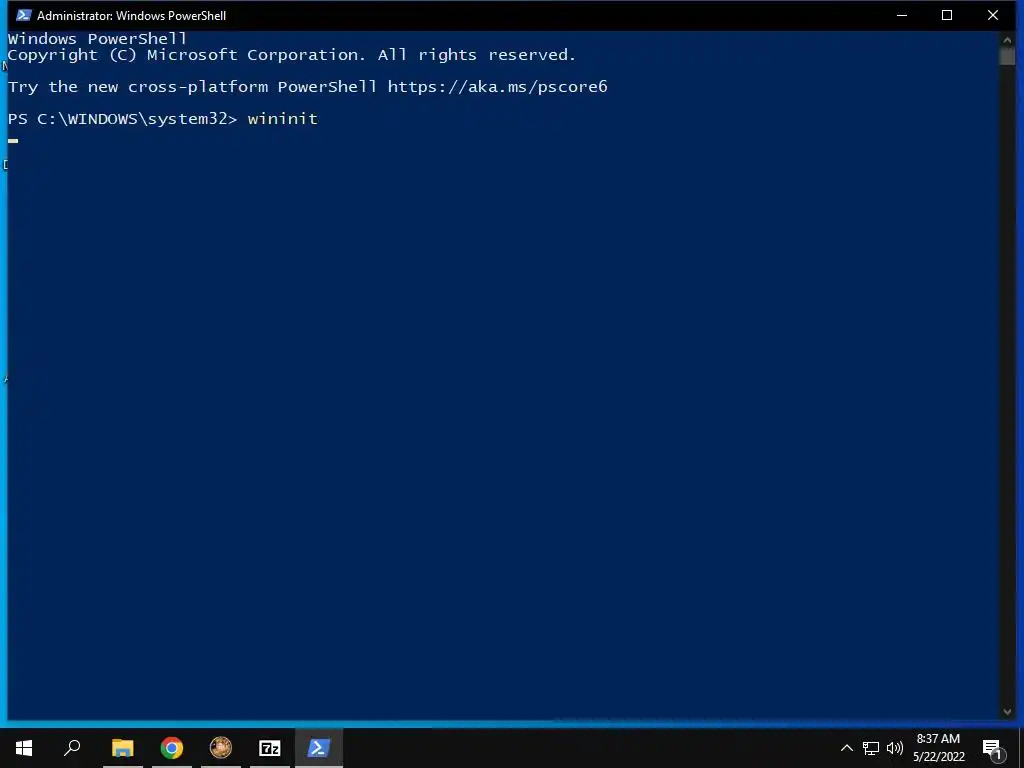
Task: Click the 'Administrator: Windows PowerShell' window title
Action: pyautogui.click(x=131, y=15)
